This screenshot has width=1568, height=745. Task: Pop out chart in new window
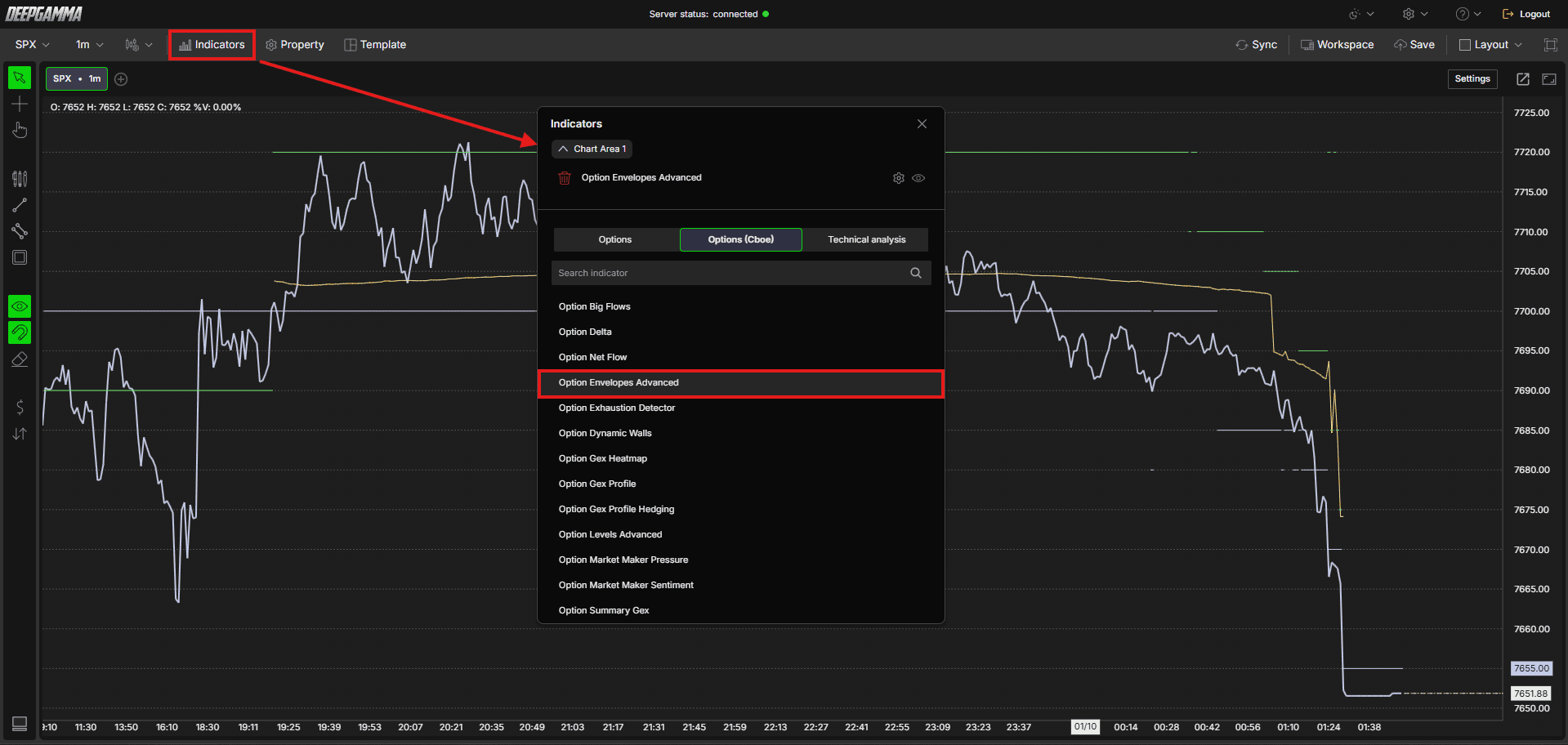[x=1523, y=79]
